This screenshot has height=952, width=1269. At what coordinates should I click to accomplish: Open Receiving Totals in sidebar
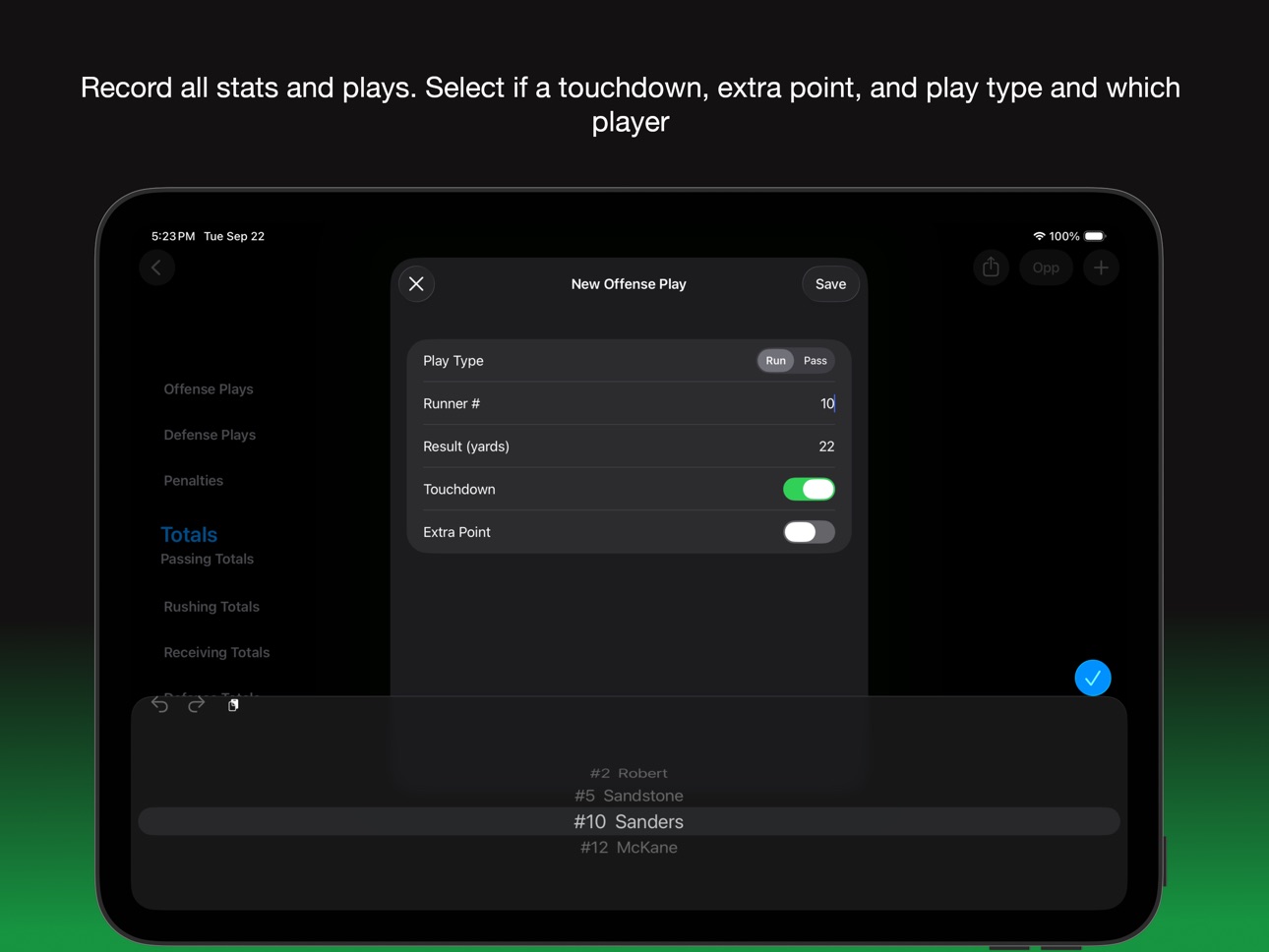click(x=216, y=652)
